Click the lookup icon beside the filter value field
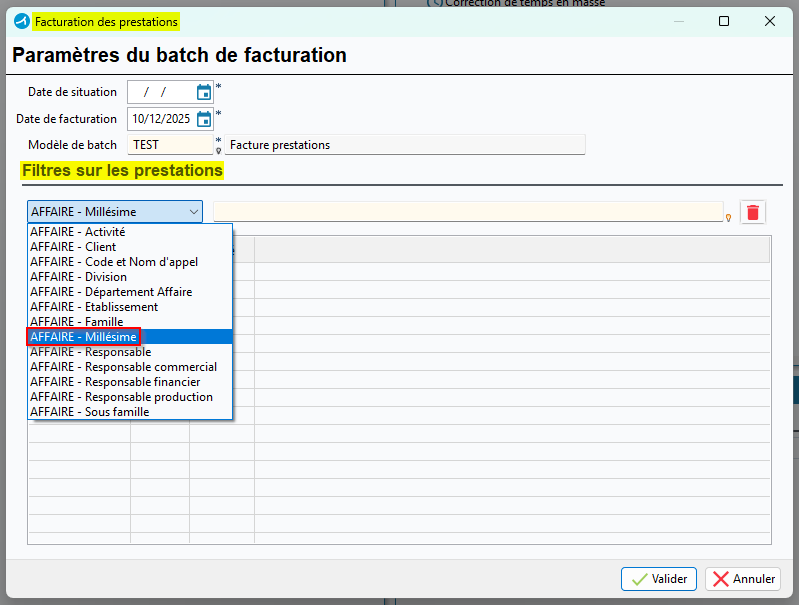 [728, 217]
